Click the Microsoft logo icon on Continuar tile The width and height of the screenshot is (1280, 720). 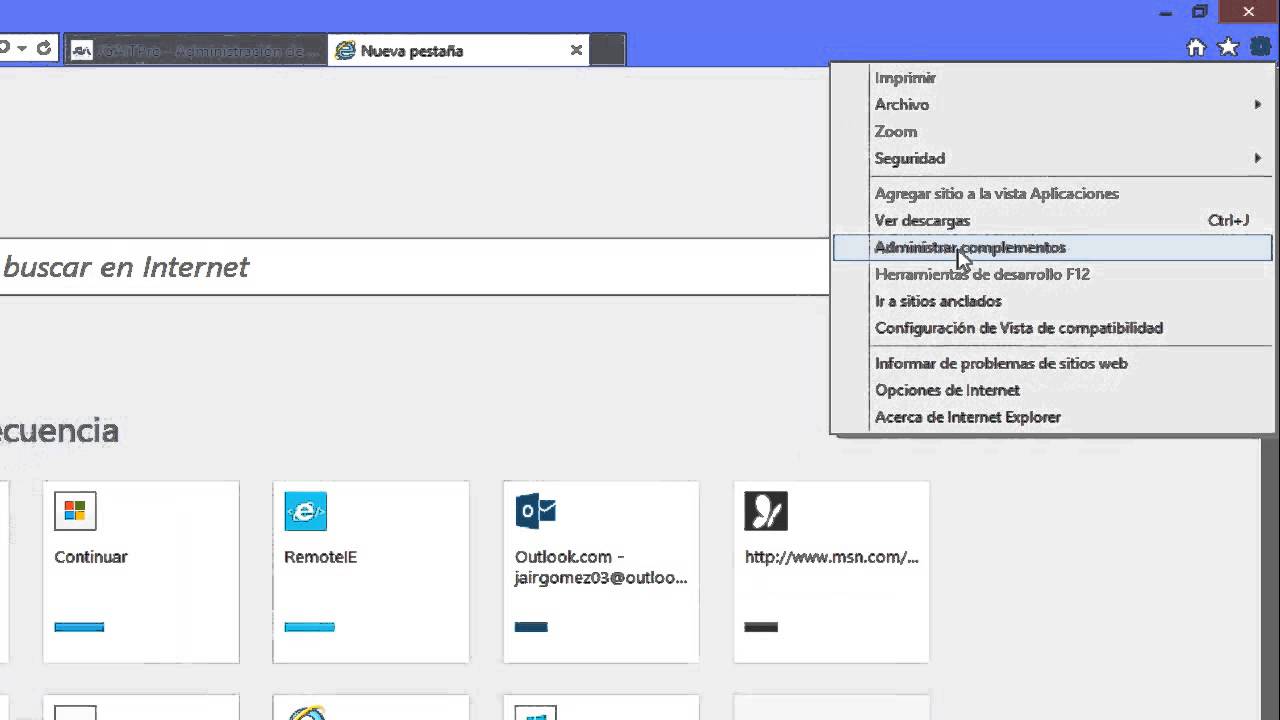pos(75,511)
